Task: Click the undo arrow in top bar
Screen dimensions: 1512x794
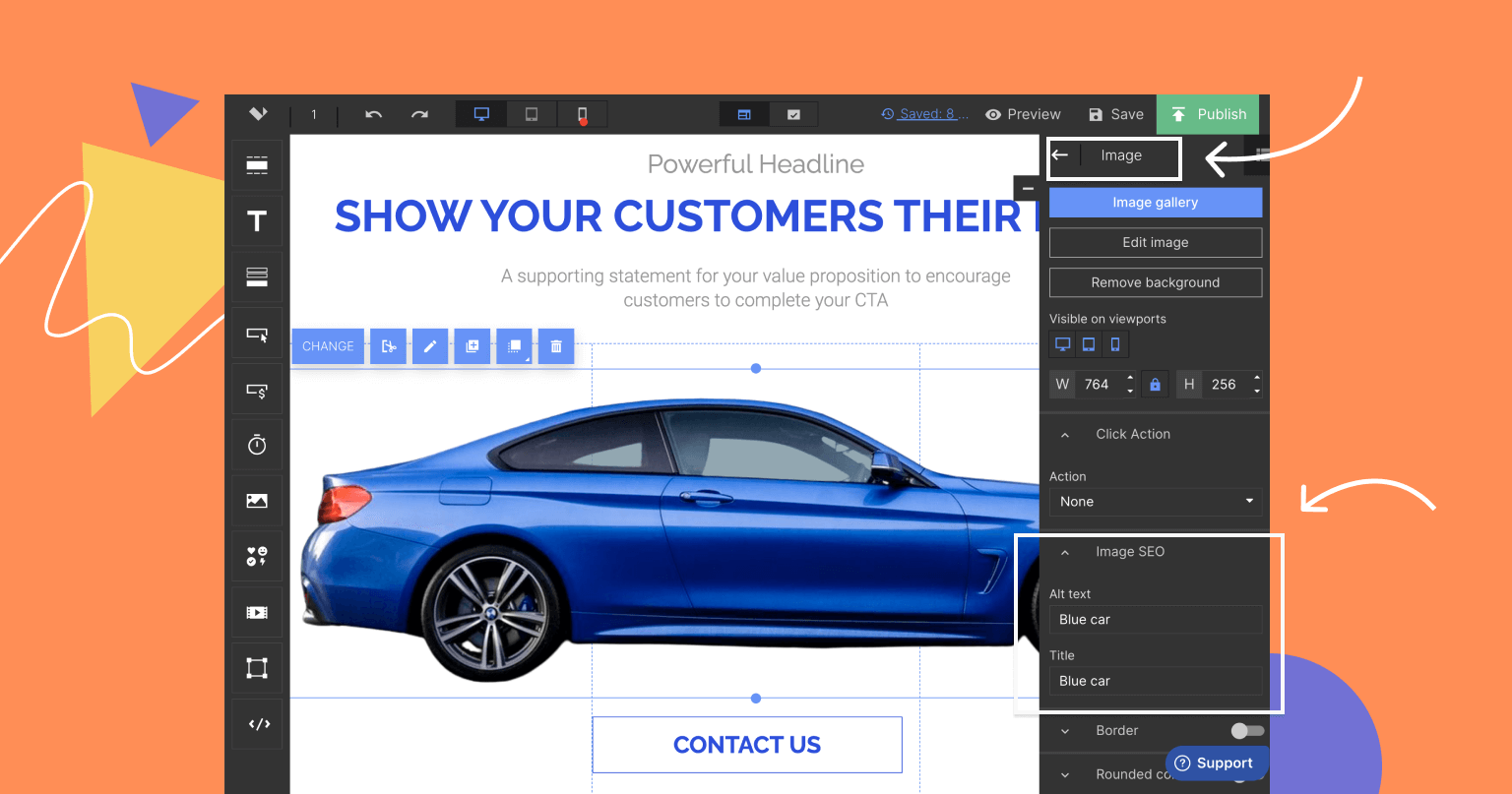Action: pos(373,114)
